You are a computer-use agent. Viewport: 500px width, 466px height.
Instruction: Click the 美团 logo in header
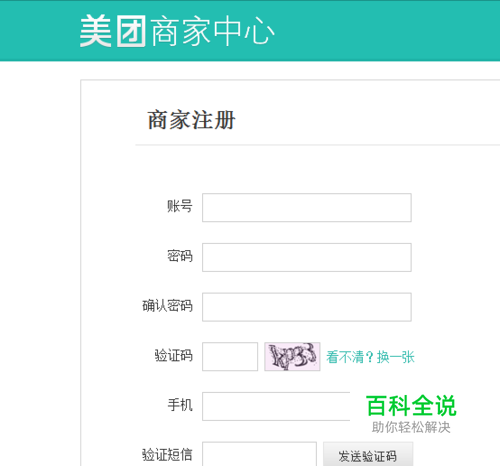113,31
